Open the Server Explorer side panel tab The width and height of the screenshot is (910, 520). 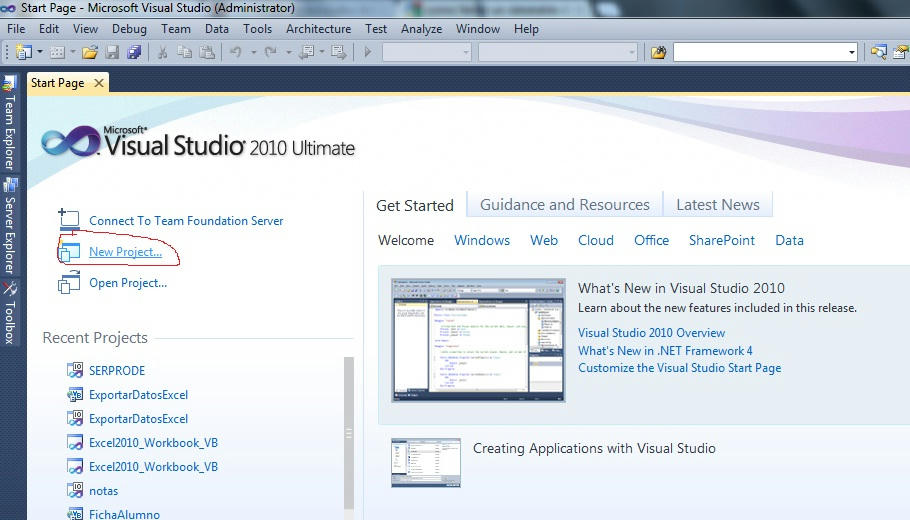pyautogui.click(x=9, y=226)
